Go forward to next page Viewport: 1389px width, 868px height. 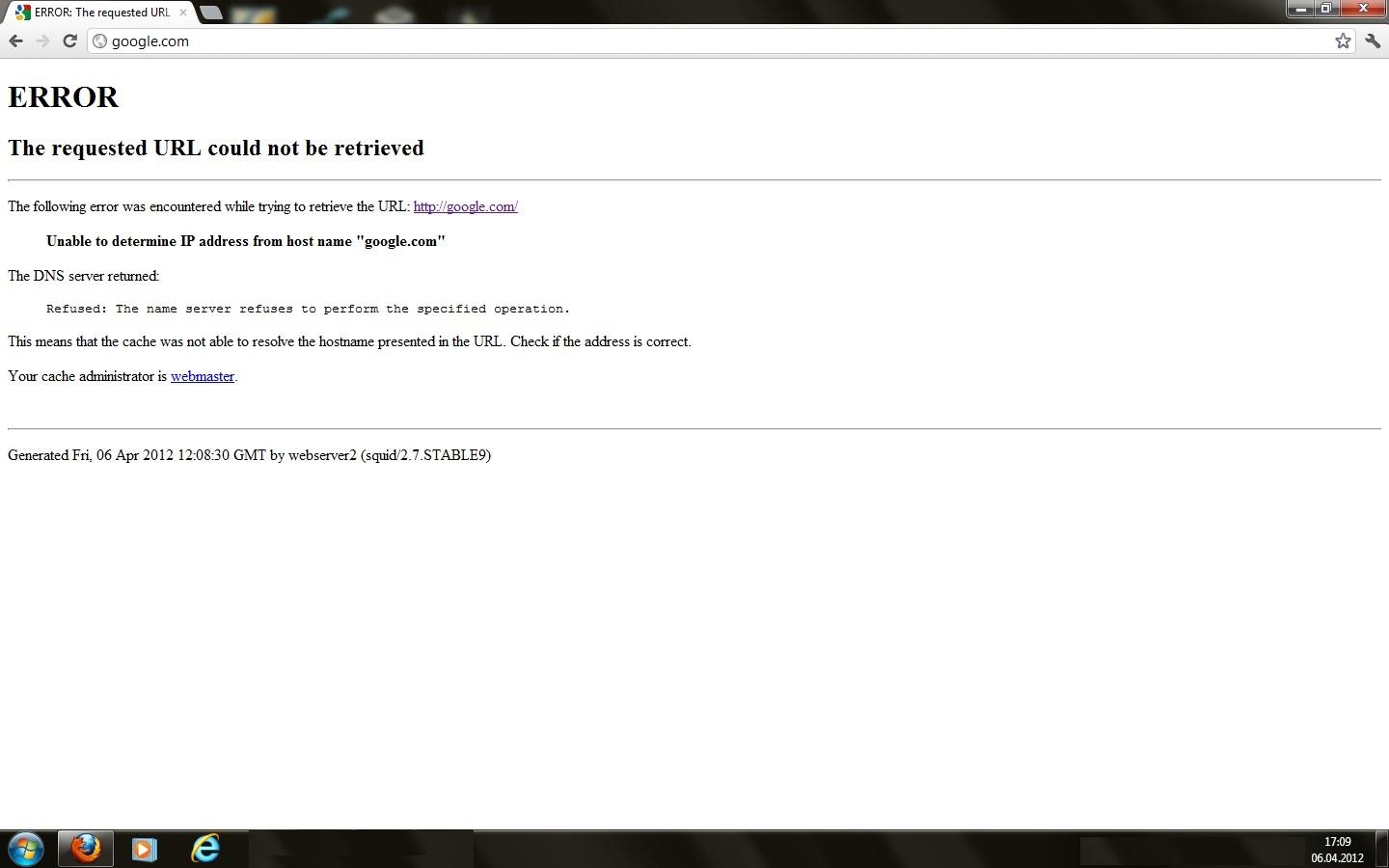(x=42, y=41)
